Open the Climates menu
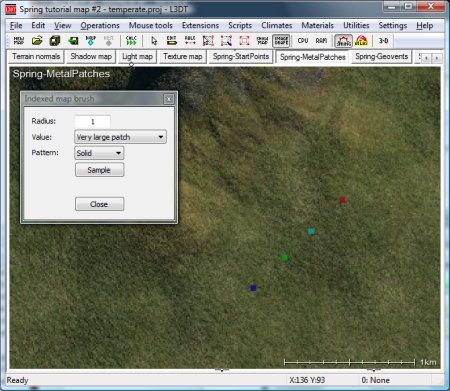Screen dimensions: 450x391 pos(277,25)
